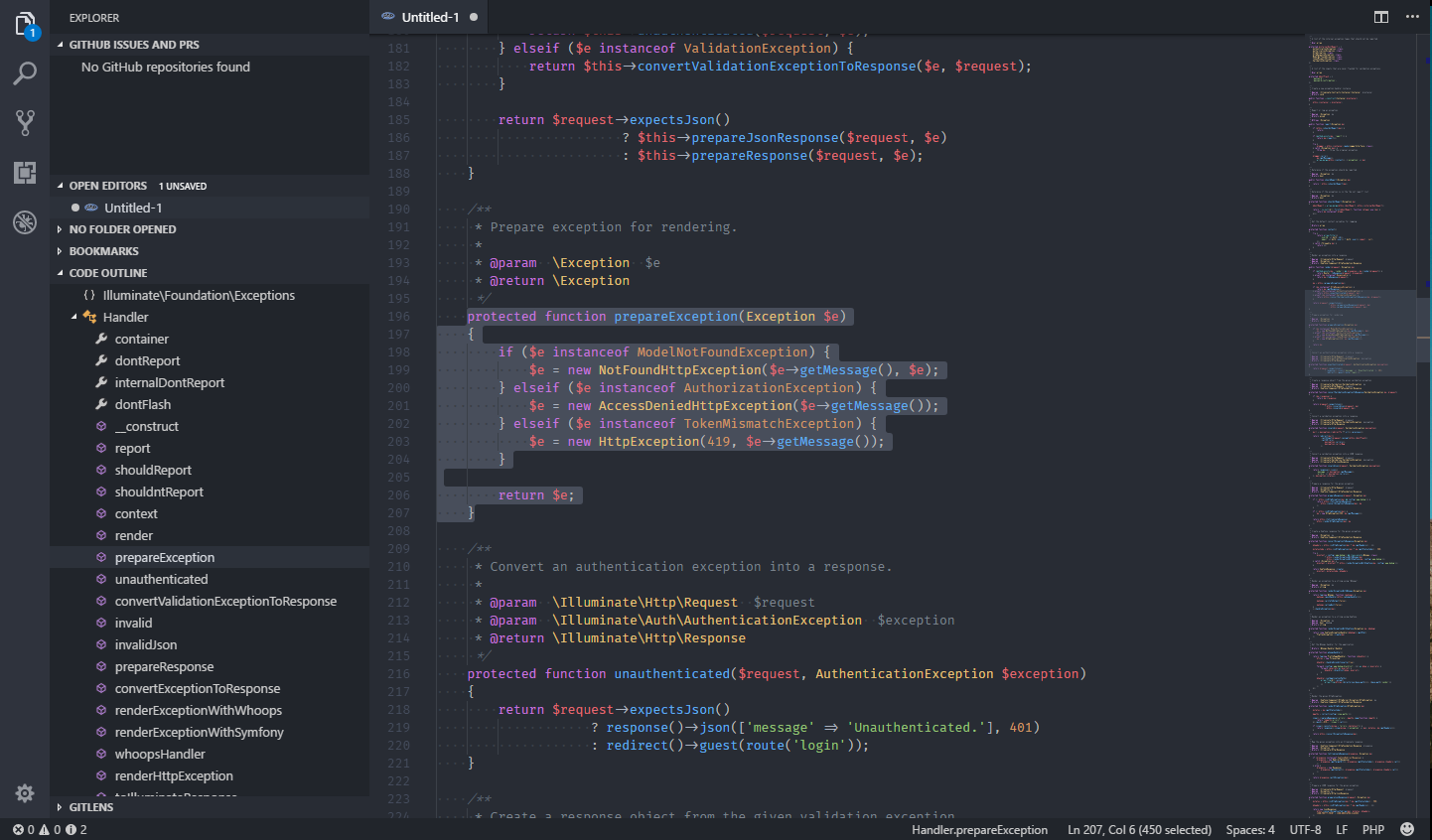This screenshot has height=840, width=1432.
Task: Click unauthenticated function name on line 216
Action: click(671, 673)
